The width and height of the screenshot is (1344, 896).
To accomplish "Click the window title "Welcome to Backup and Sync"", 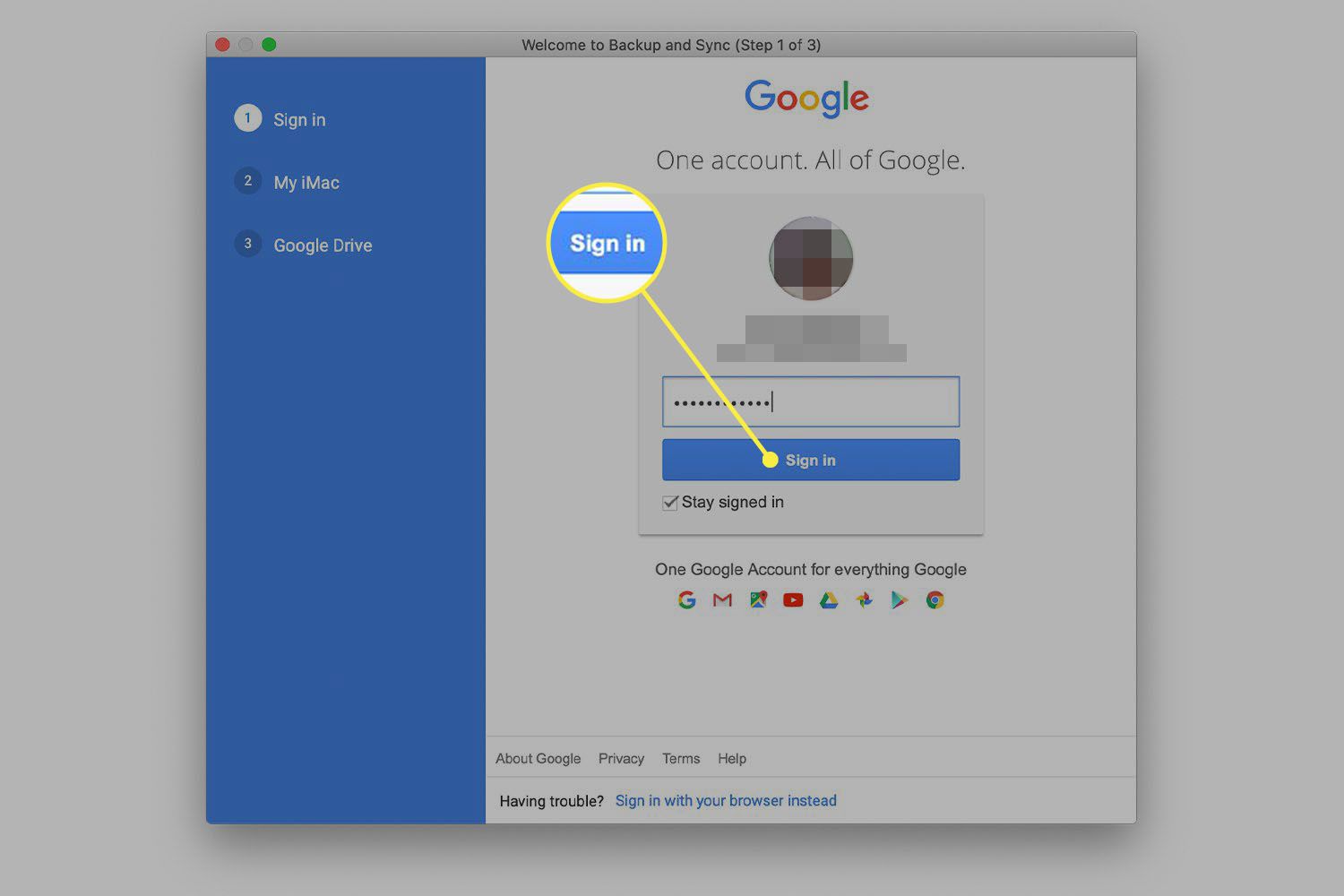I will tap(671, 45).
